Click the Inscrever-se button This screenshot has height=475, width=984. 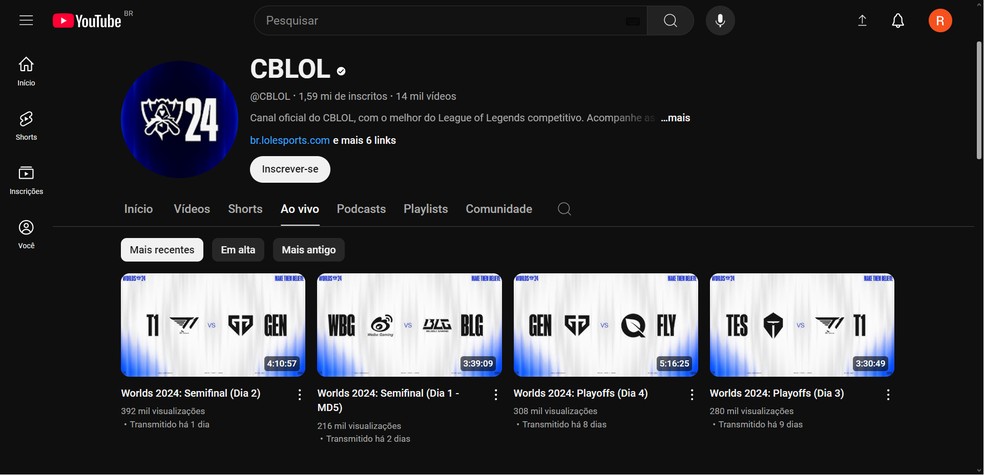point(290,169)
